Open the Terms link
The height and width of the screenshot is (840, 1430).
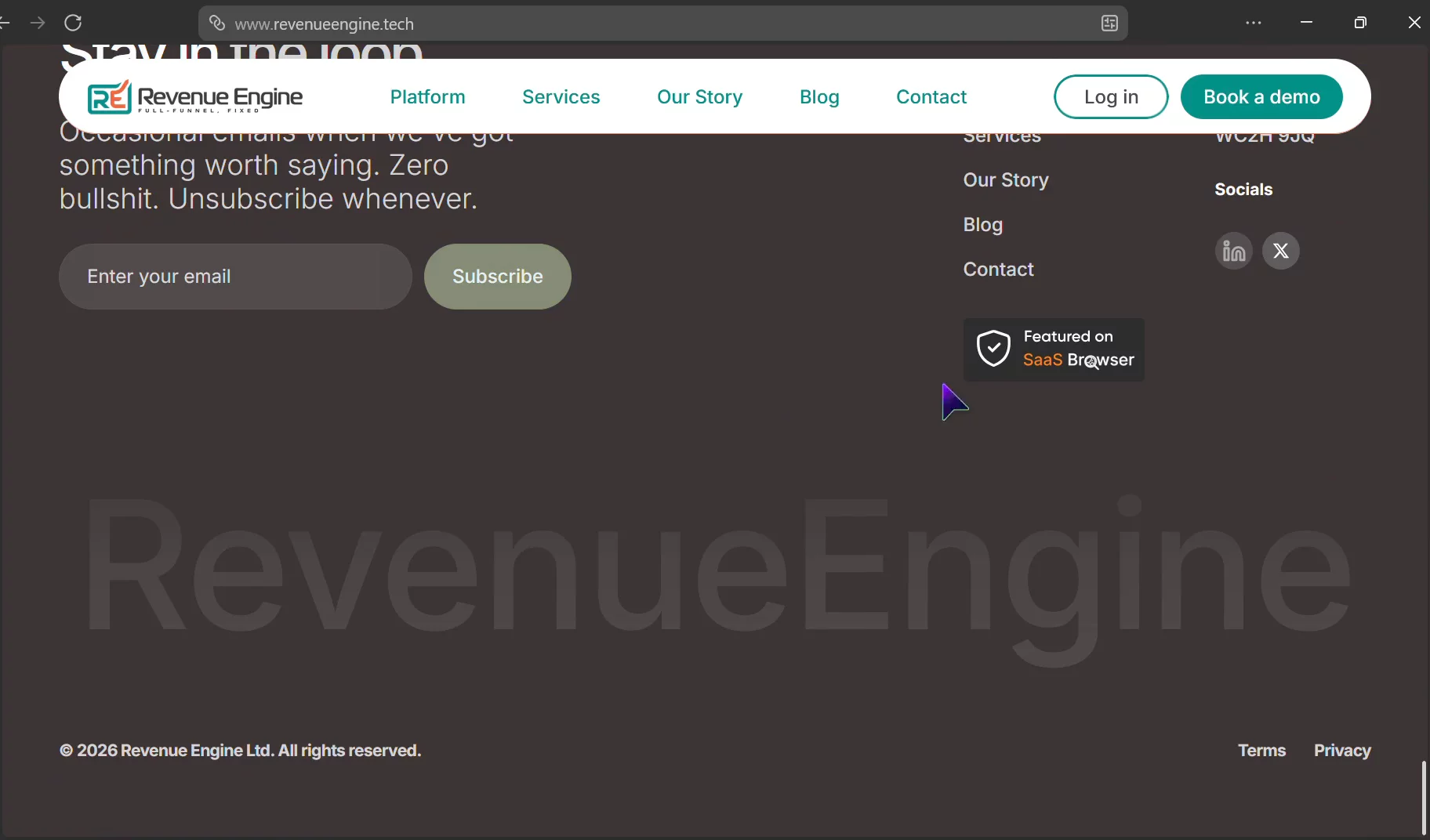pyautogui.click(x=1262, y=751)
